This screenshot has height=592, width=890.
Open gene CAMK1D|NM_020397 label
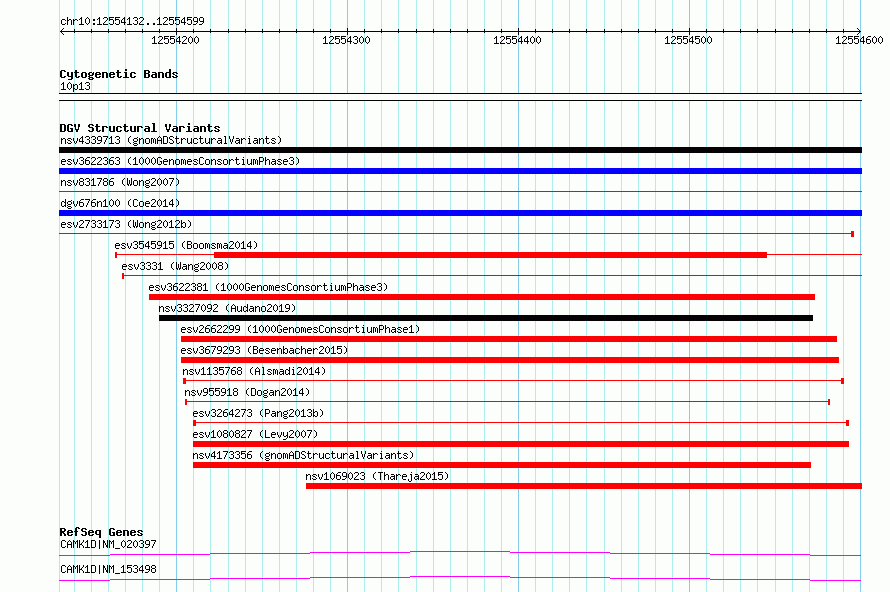pos(108,544)
